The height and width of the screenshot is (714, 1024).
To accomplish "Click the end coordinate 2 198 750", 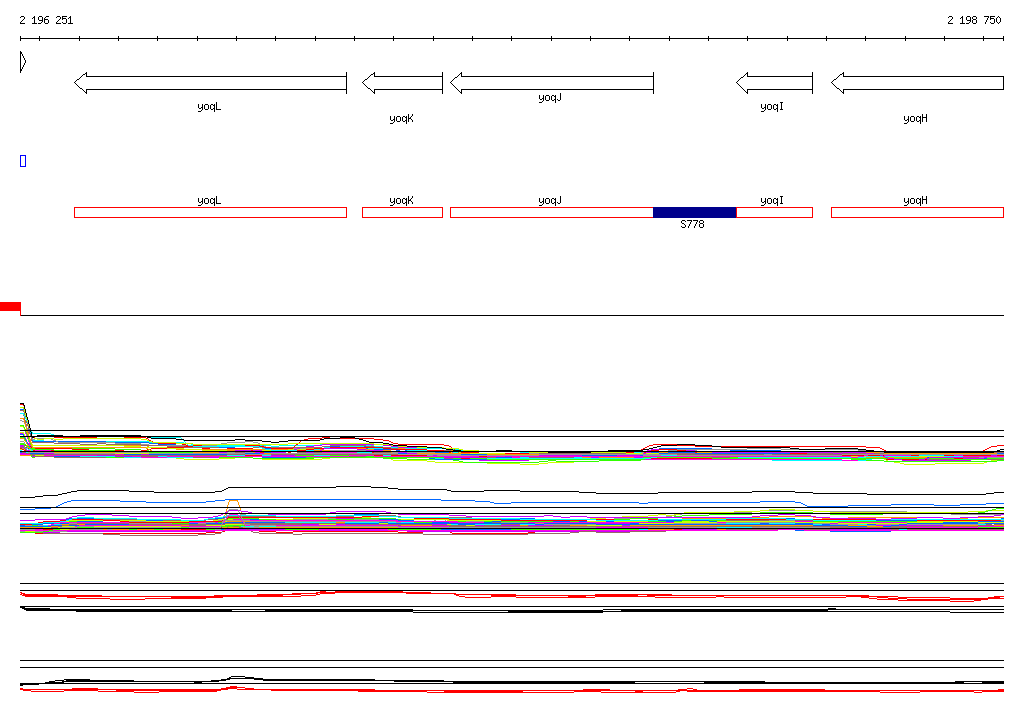I will pyautogui.click(x=974, y=20).
